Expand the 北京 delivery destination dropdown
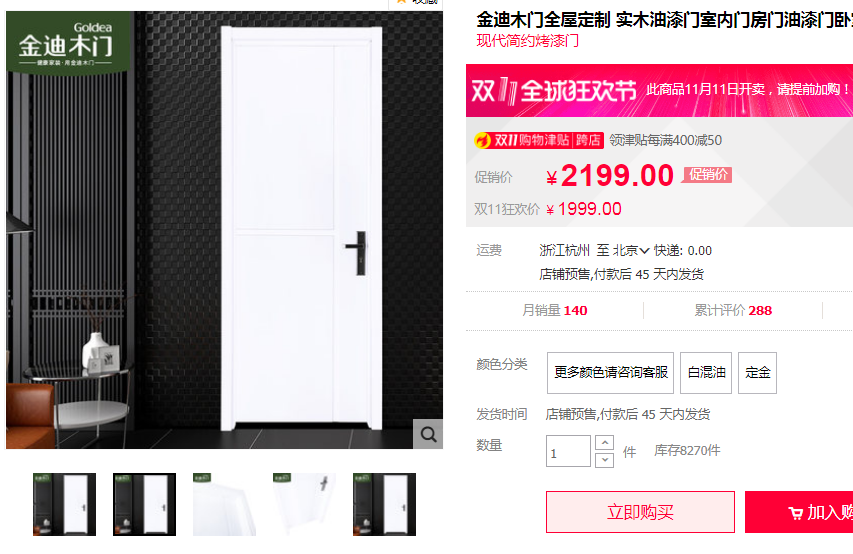The width and height of the screenshot is (853, 554). (x=631, y=250)
